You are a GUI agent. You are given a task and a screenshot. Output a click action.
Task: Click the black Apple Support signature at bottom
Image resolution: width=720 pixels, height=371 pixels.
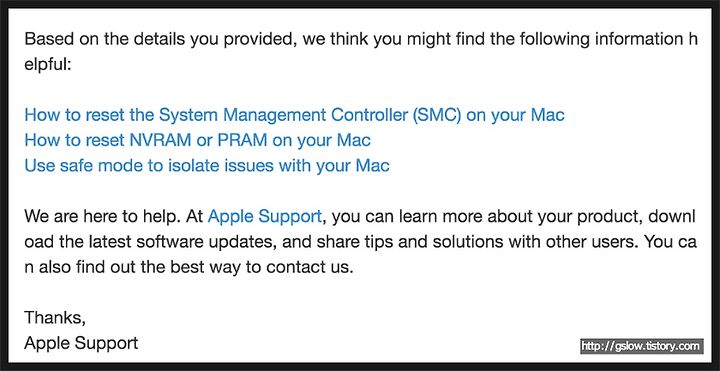[81, 343]
